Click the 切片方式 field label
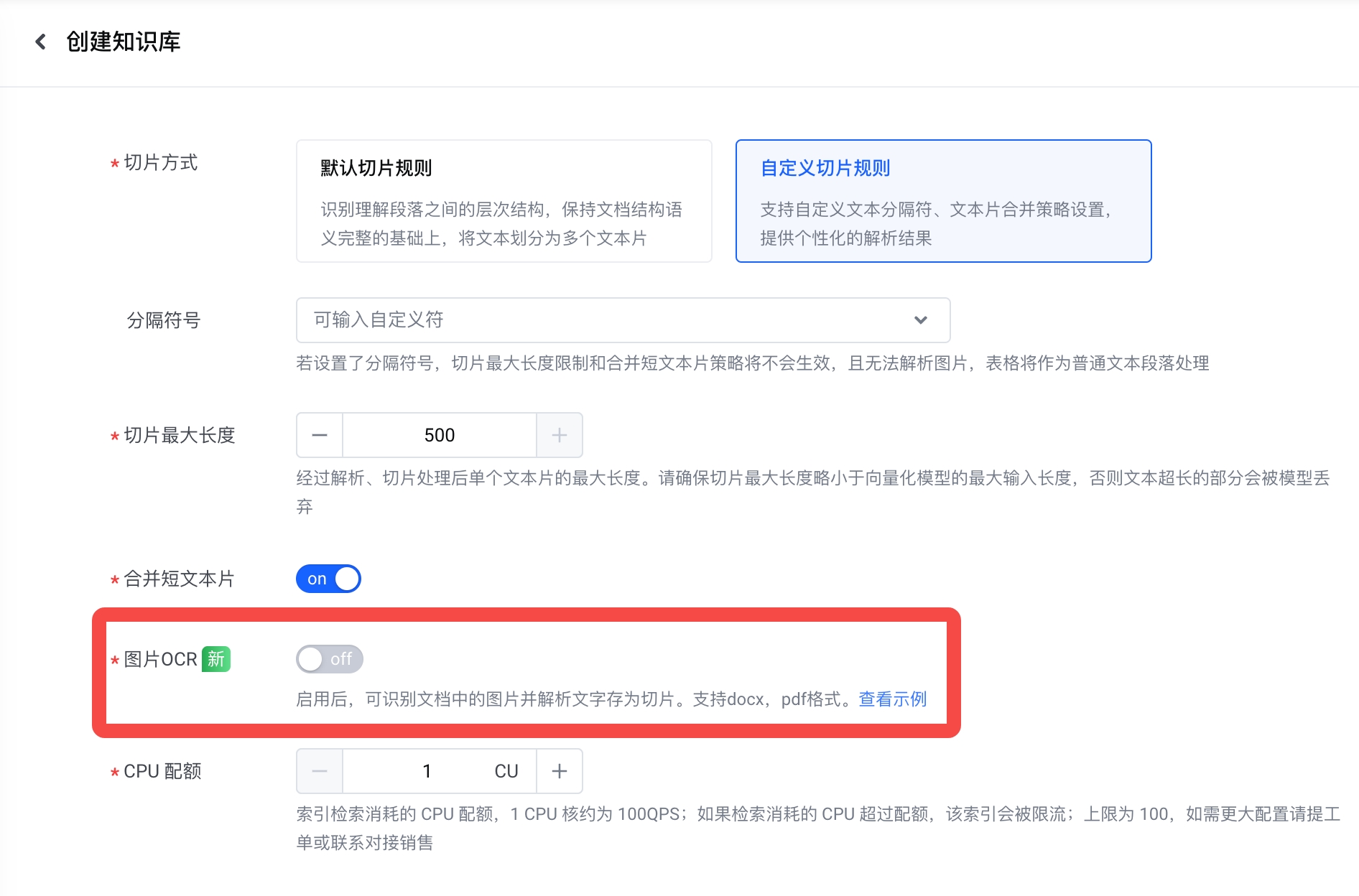This screenshot has width=1359, height=896. pos(160,163)
